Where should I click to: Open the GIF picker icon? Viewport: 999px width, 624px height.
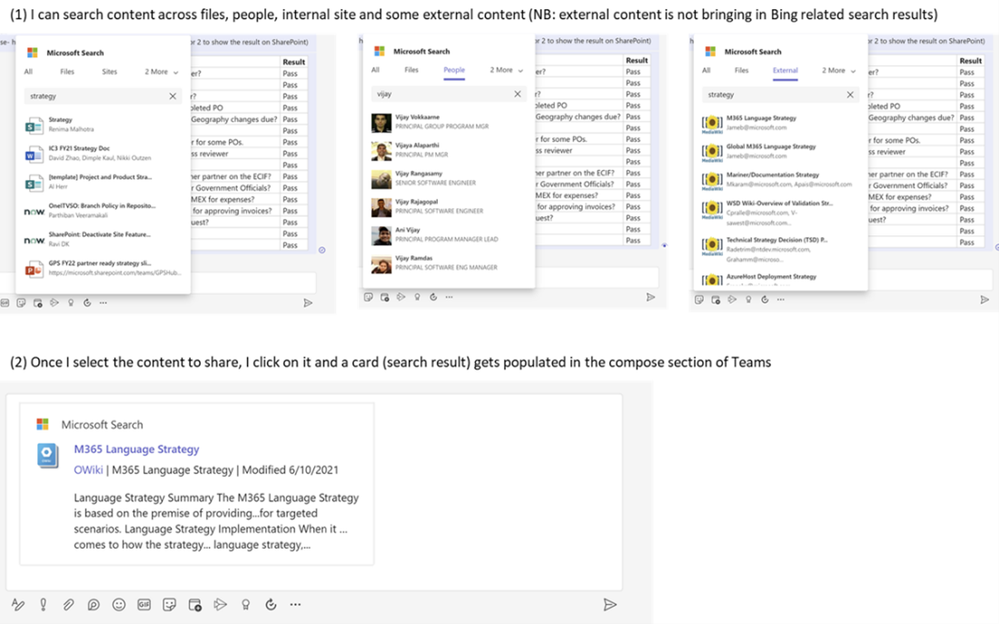coord(144,604)
